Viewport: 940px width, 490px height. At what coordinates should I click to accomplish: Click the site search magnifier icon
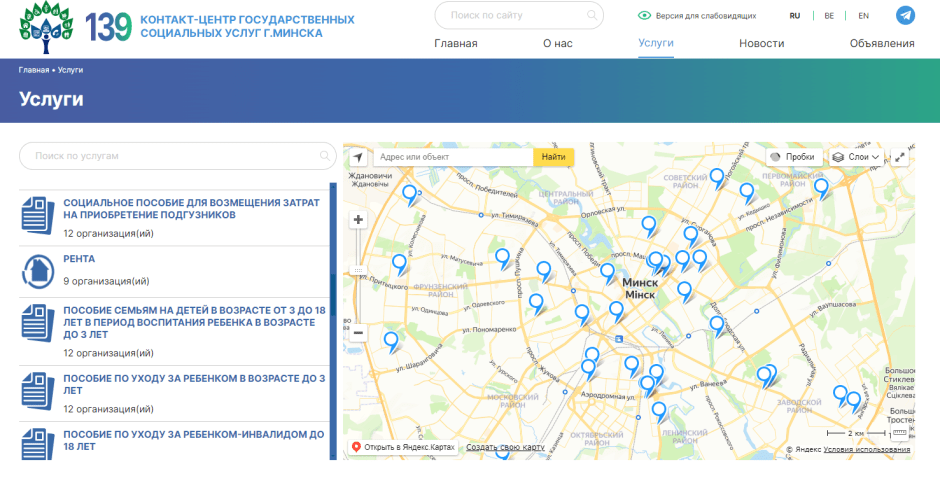[x=593, y=16]
